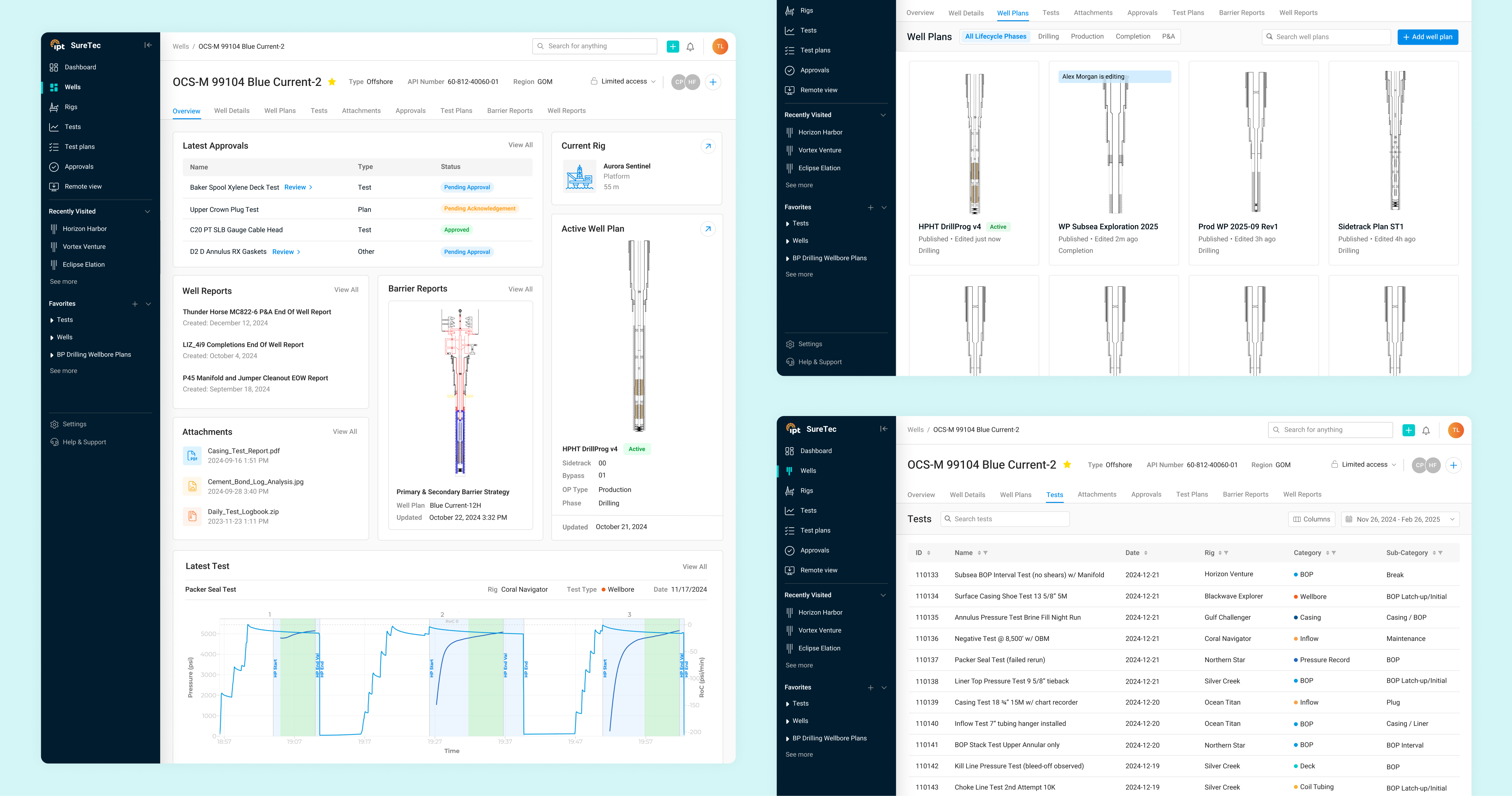Select the Drilling lifecycle phase filter
Image resolution: width=1512 pixels, height=796 pixels.
(x=1048, y=36)
